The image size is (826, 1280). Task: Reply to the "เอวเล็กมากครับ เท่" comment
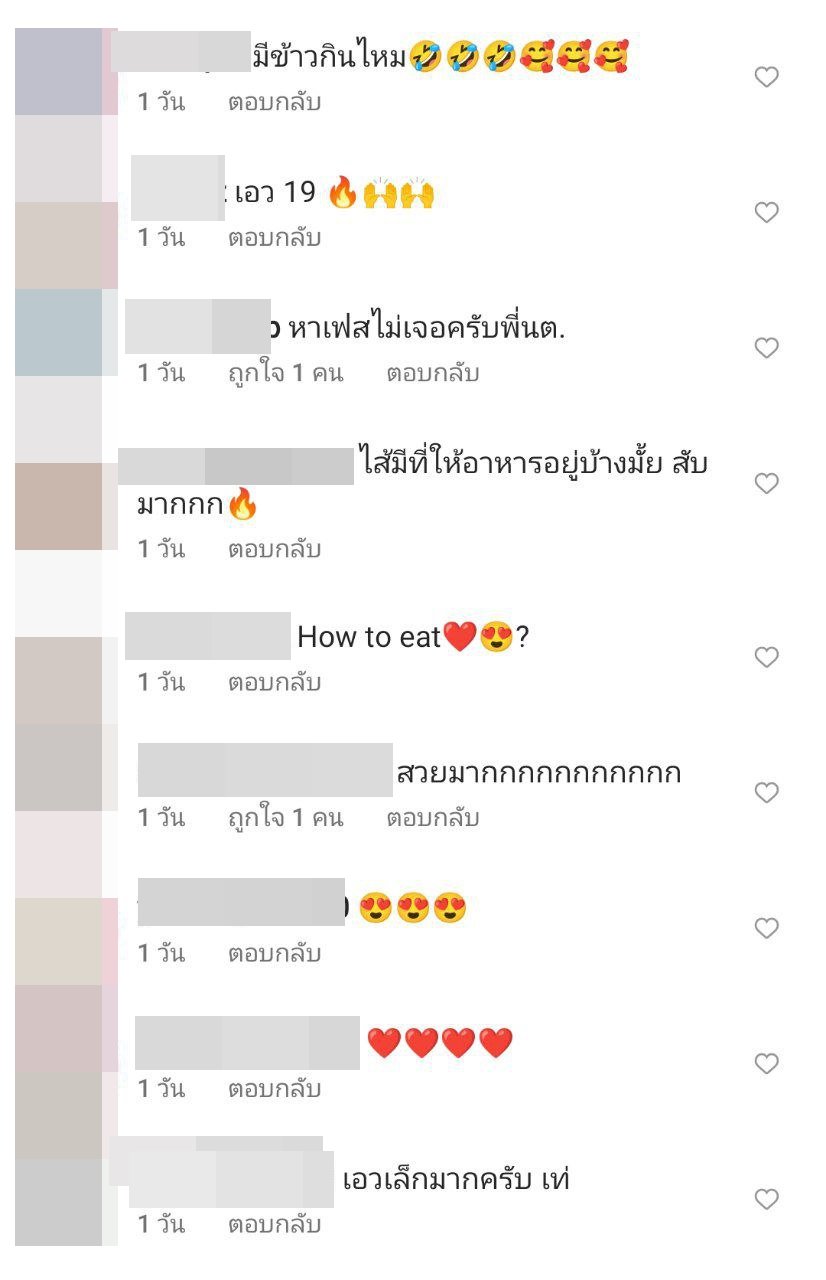(274, 1224)
